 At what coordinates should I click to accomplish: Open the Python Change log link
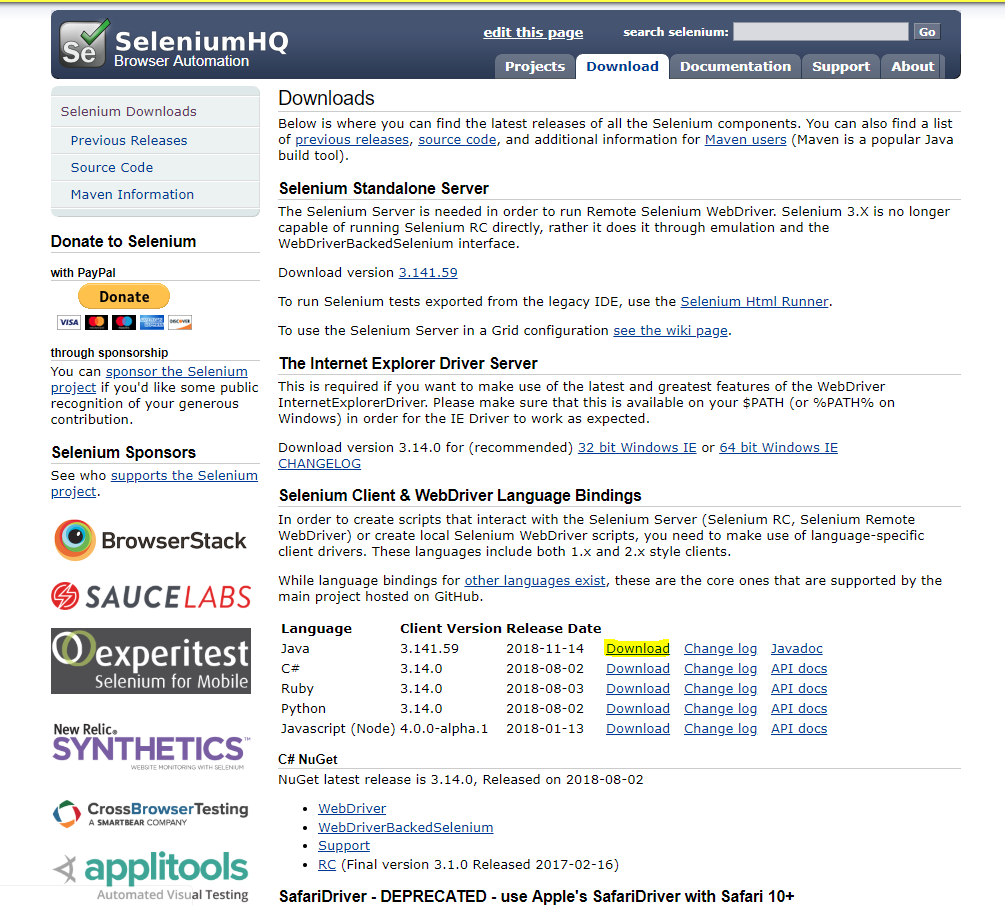720,708
